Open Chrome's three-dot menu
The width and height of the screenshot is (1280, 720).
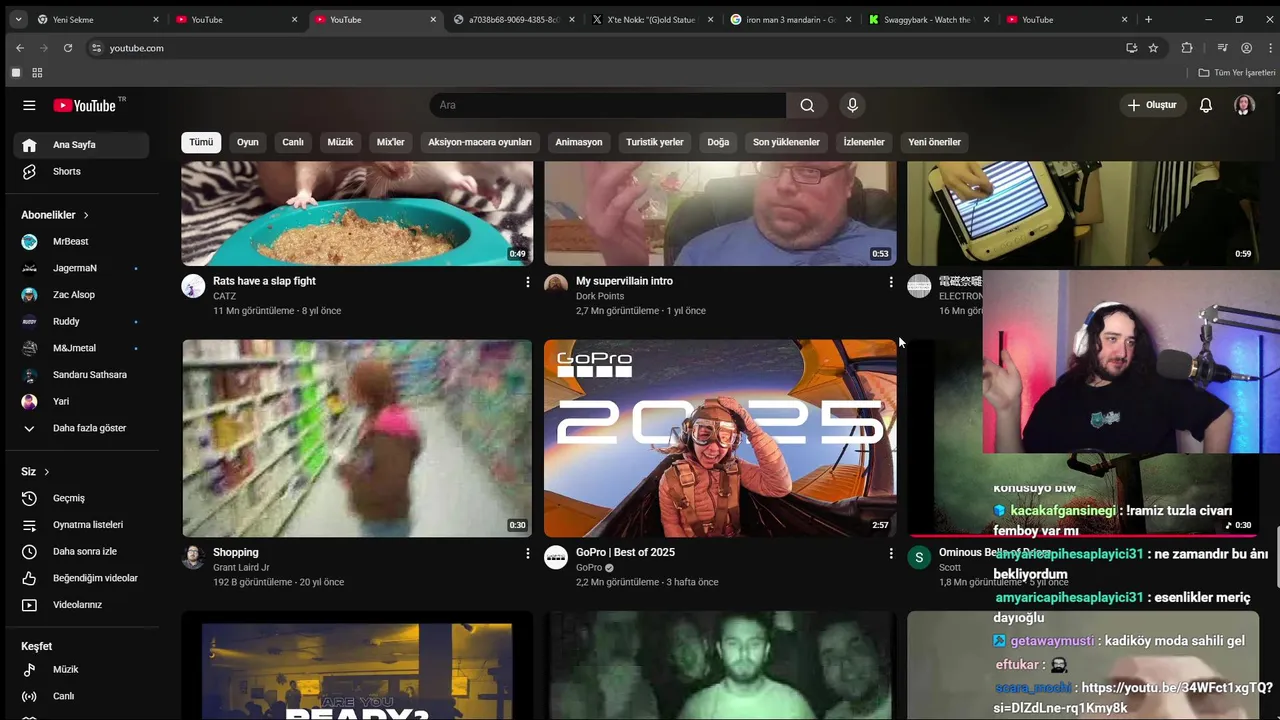(x=1268, y=48)
